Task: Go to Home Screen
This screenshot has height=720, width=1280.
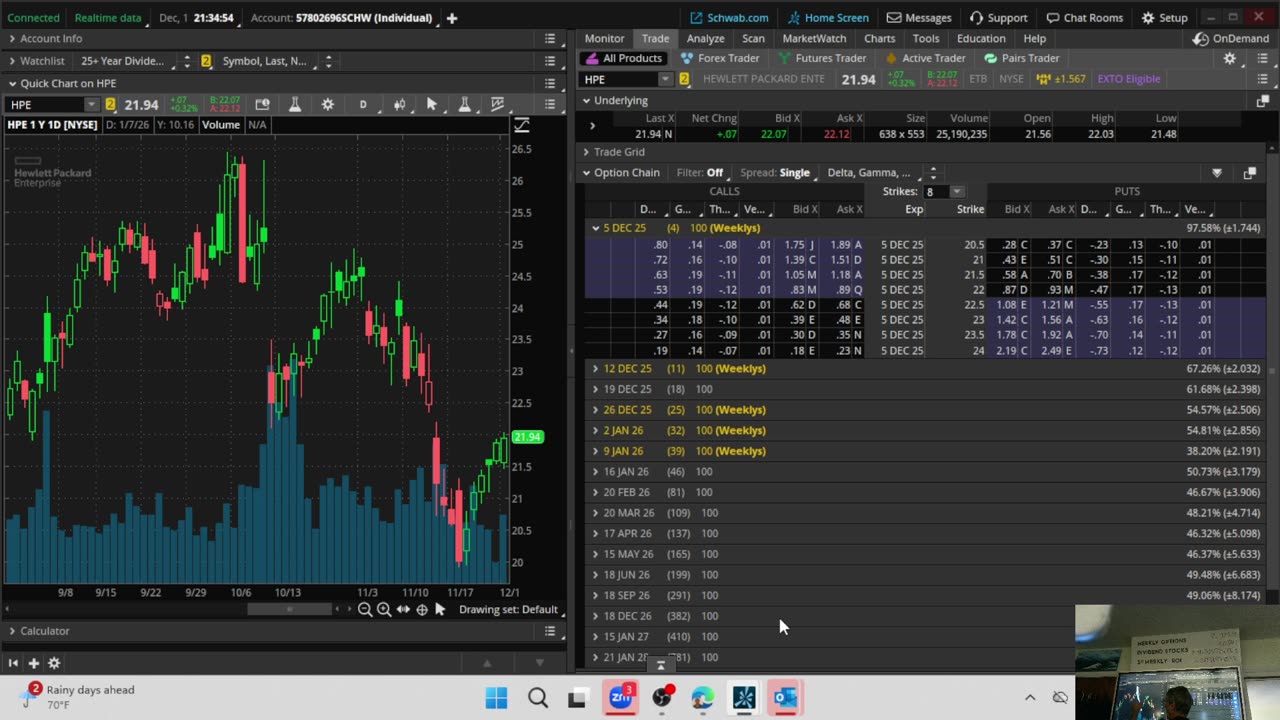Action: (828, 18)
